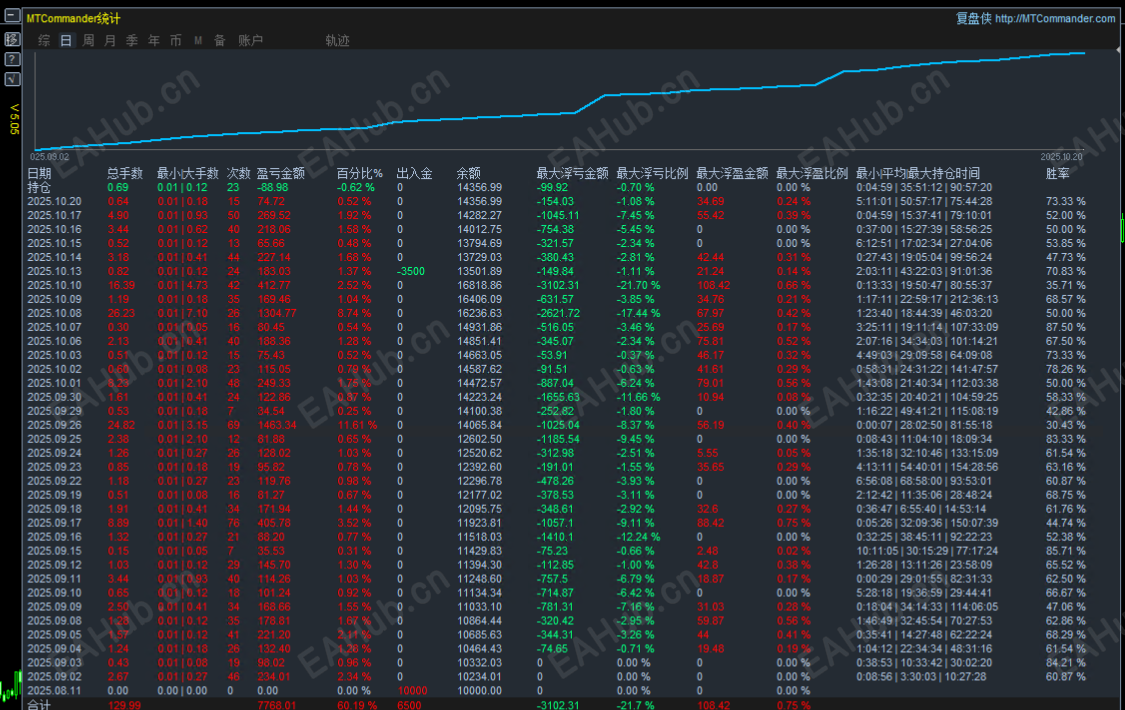Click the MTCommander统计 panel title
This screenshot has height=710, width=1125.
pyautogui.click(x=74, y=19)
